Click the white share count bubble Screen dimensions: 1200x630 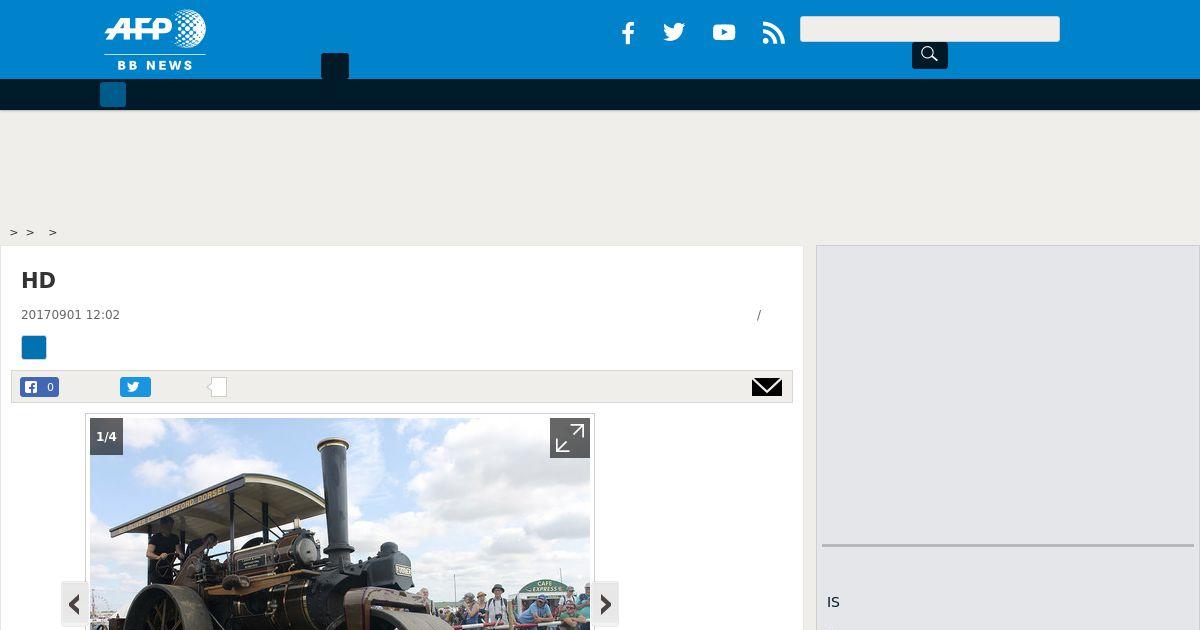coord(218,387)
